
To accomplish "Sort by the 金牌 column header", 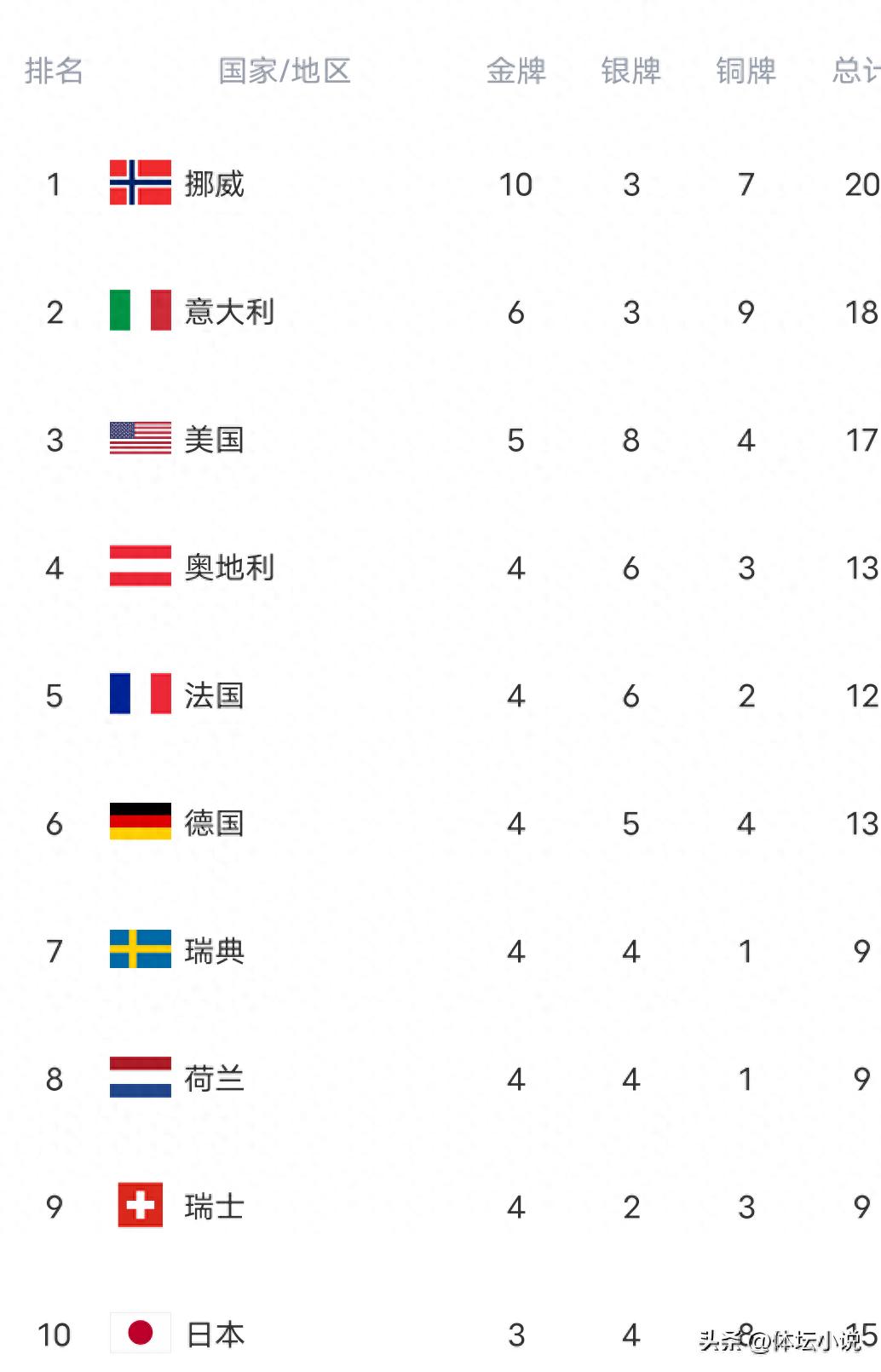I will (515, 71).
